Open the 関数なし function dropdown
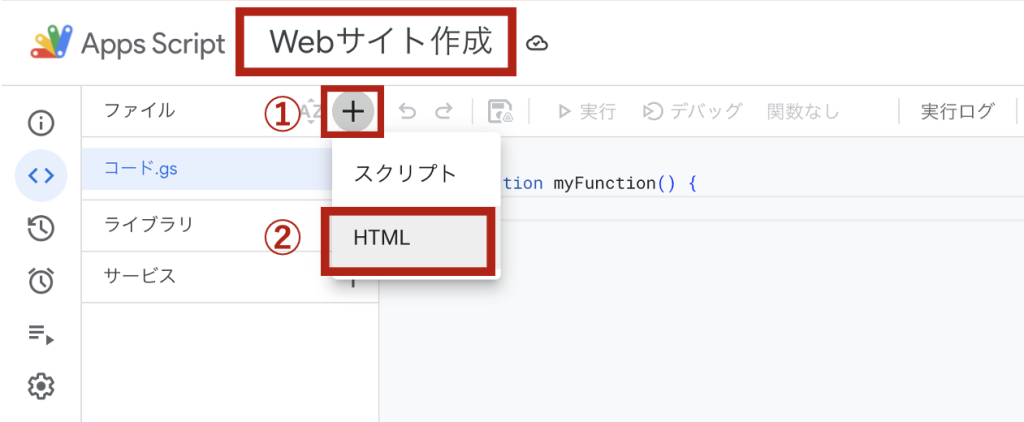This screenshot has width=1024, height=422. tap(803, 112)
